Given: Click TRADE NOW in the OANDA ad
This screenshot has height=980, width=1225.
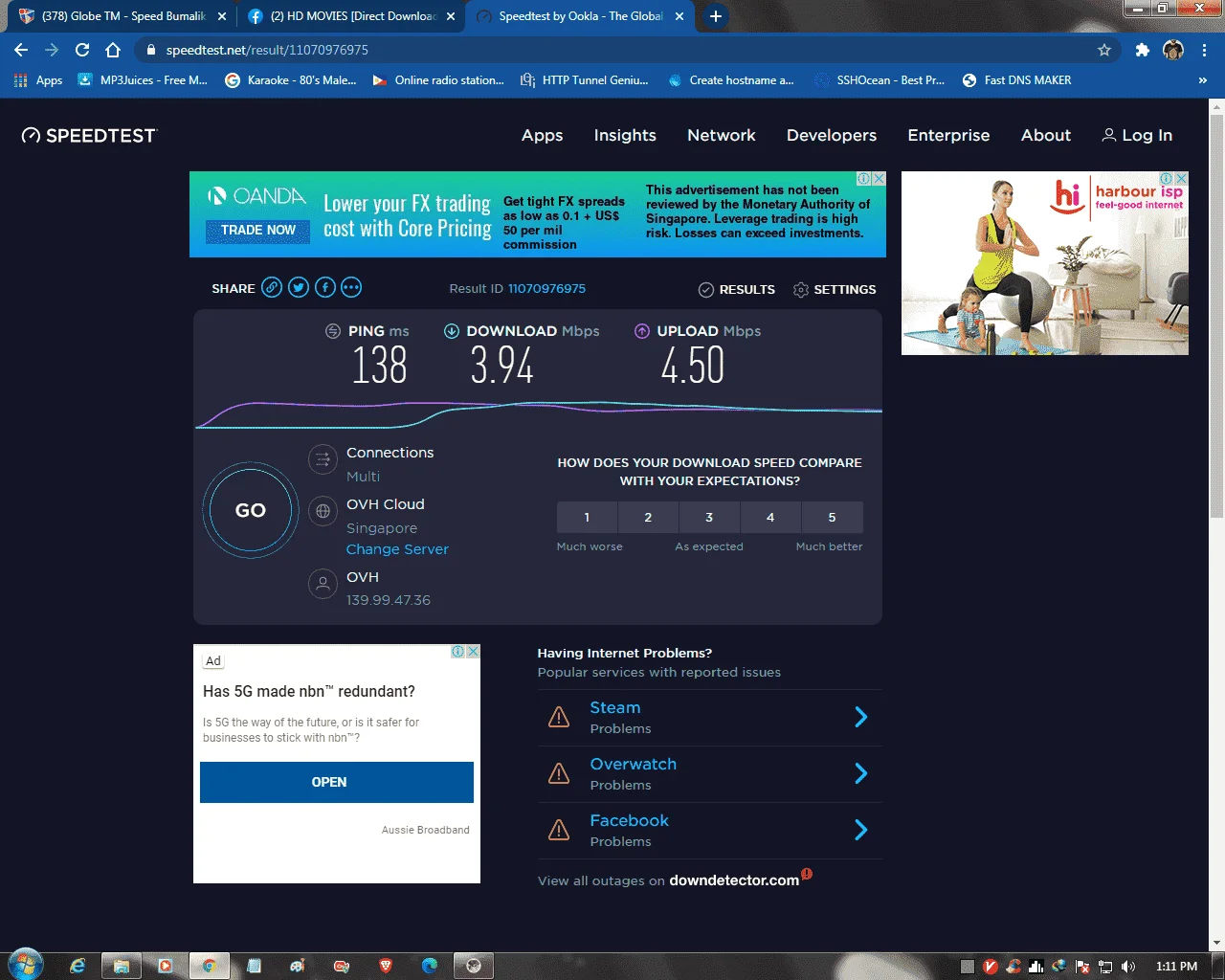Looking at the screenshot, I should tap(258, 231).
